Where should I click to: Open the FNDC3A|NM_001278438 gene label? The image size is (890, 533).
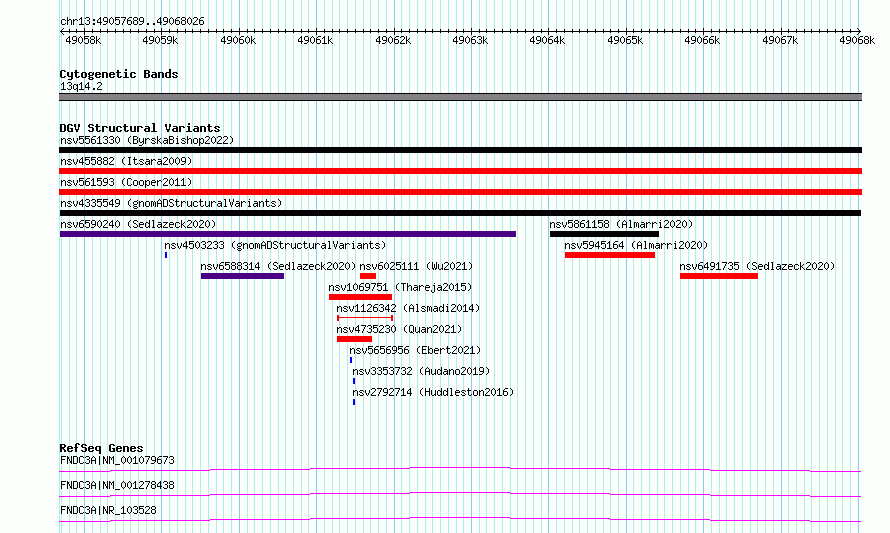(x=117, y=485)
